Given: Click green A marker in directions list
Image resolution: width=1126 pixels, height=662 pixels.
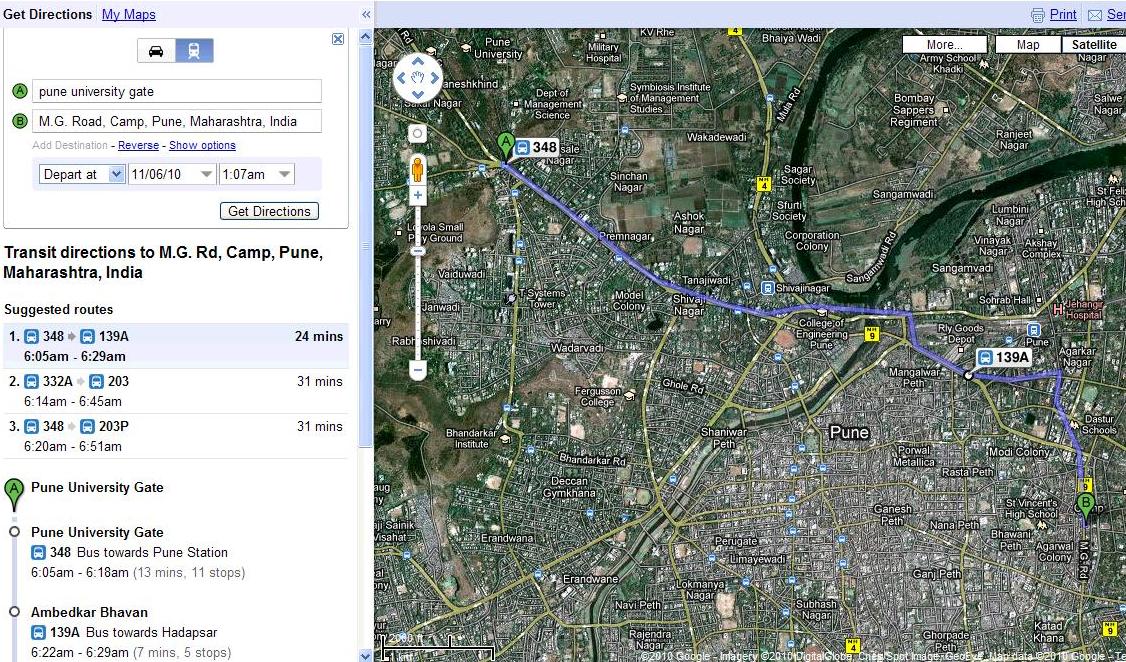Looking at the screenshot, I should coord(13,494).
